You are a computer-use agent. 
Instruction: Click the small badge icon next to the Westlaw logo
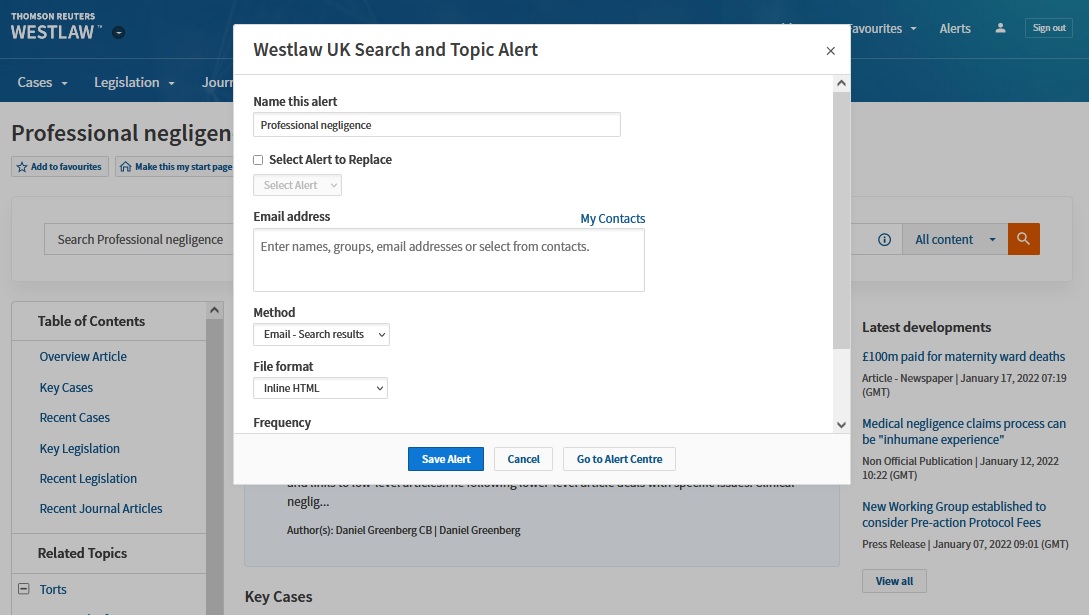pos(118,31)
